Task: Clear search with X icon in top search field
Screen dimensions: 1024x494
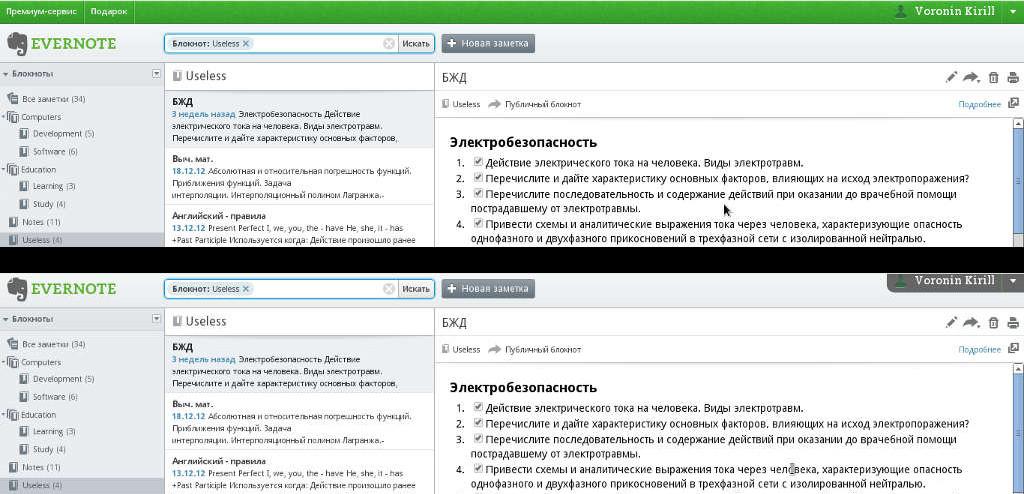Action: click(x=389, y=44)
